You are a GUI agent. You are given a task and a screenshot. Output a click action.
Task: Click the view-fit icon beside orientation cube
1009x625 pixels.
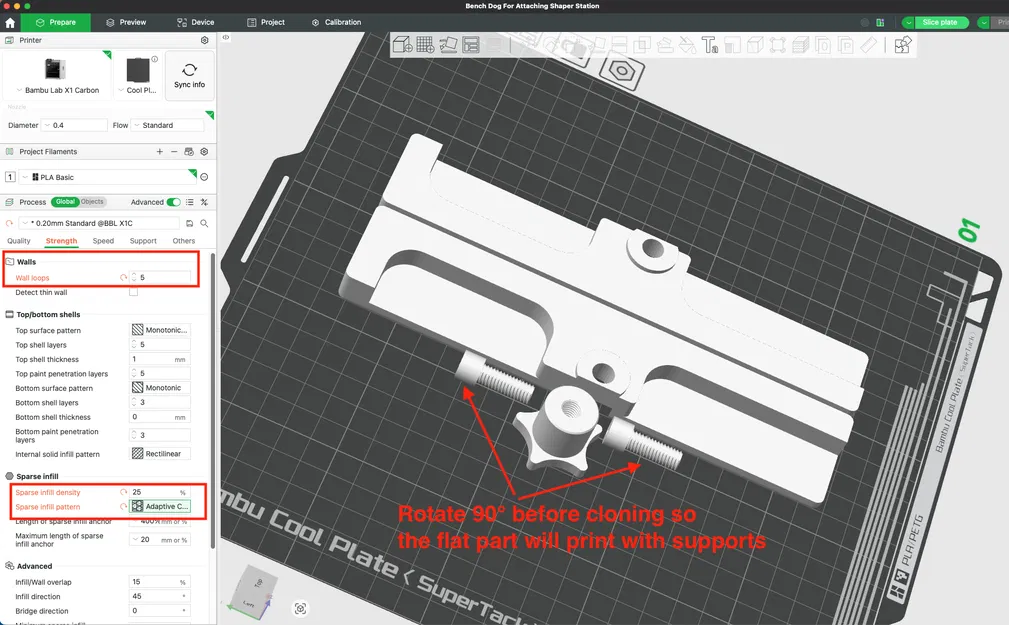pyautogui.click(x=300, y=608)
